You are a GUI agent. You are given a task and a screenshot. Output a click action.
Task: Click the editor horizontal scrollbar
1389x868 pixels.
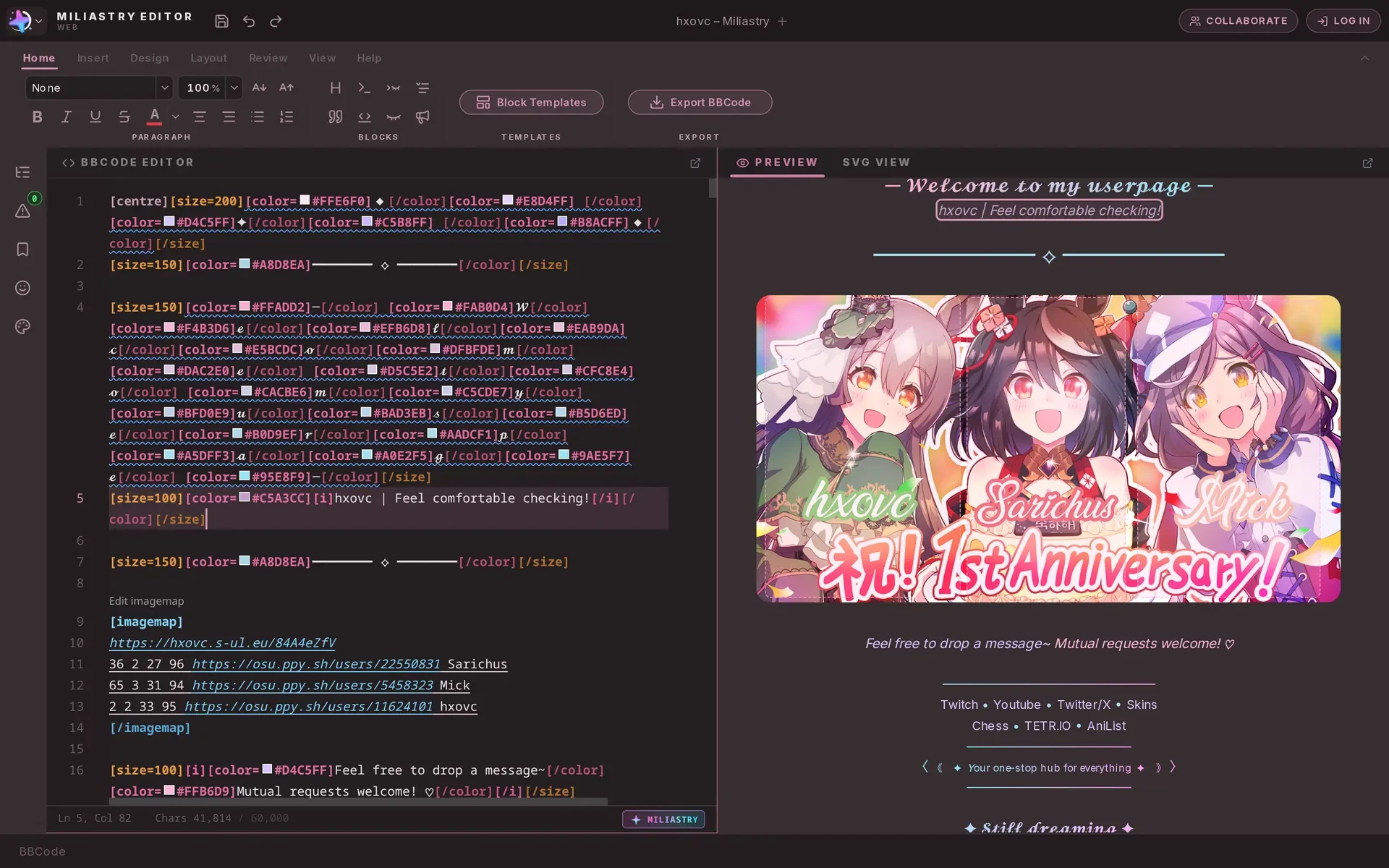(x=358, y=801)
